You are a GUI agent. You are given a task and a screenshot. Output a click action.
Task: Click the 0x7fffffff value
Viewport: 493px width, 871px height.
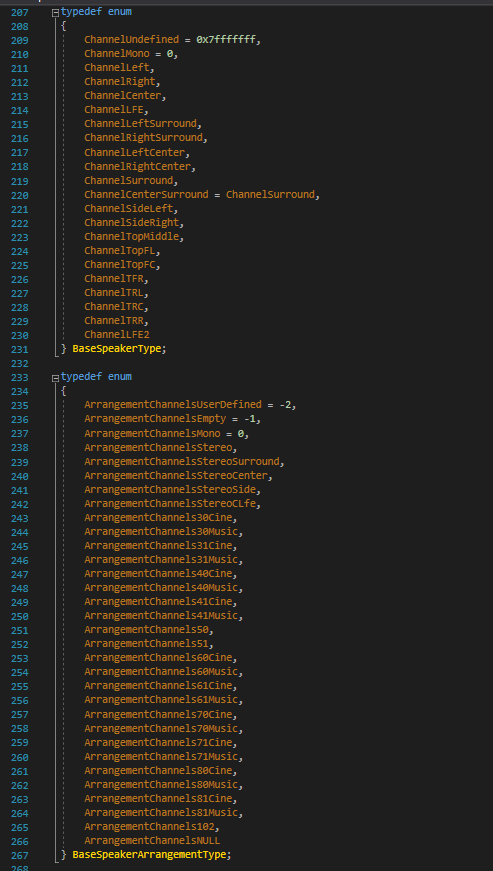pyautogui.click(x=228, y=39)
